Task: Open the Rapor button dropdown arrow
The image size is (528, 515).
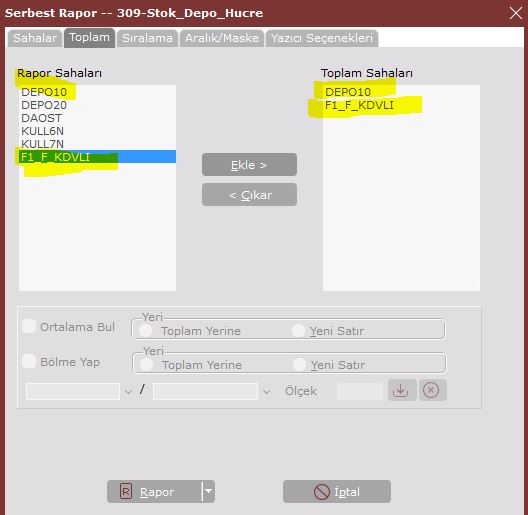Action: coord(208,491)
